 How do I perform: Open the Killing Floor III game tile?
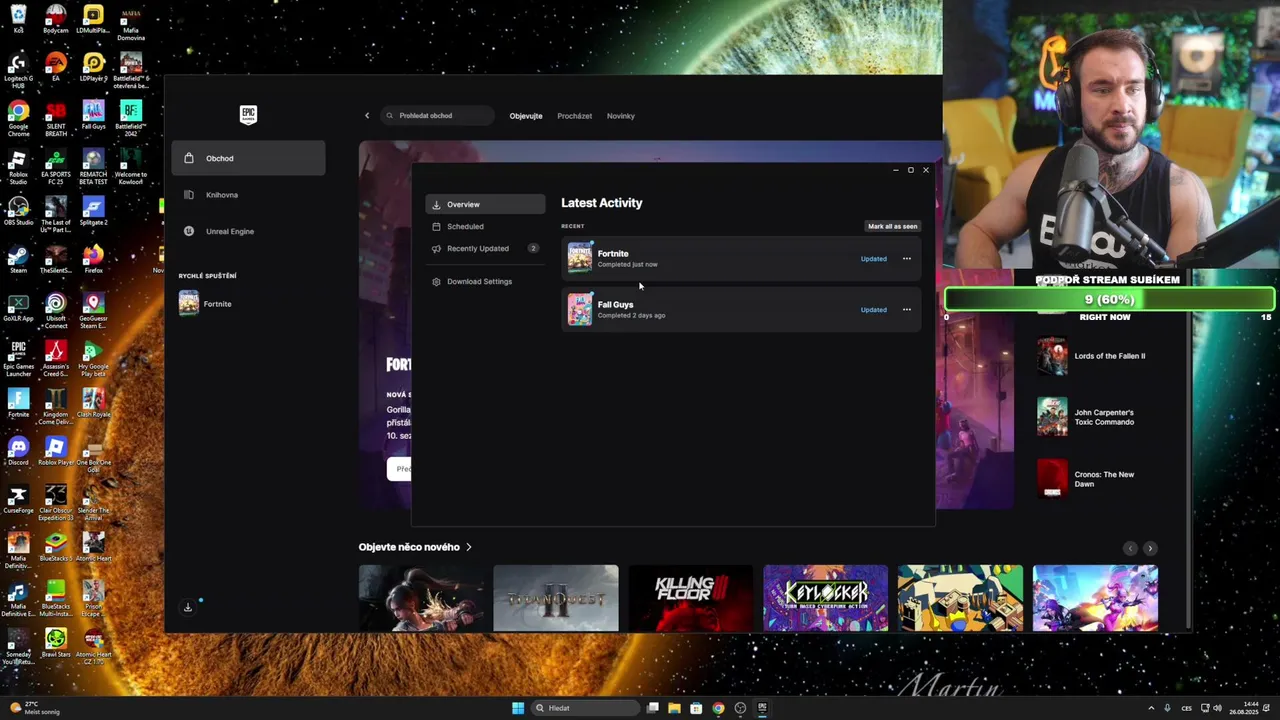(x=690, y=598)
